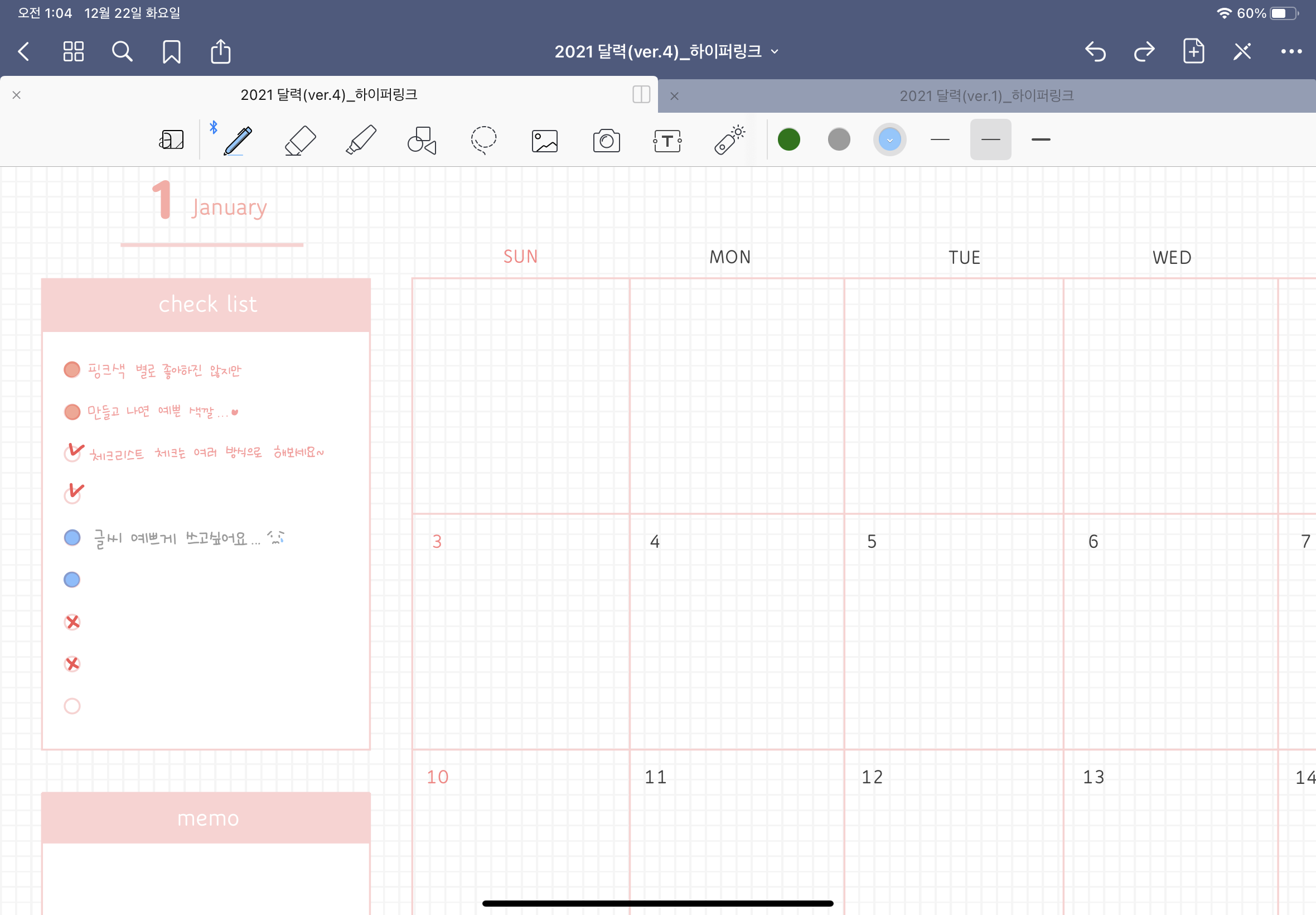Tap the iOS home indicator bar
The height and width of the screenshot is (915, 1316).
coord(657,903)
